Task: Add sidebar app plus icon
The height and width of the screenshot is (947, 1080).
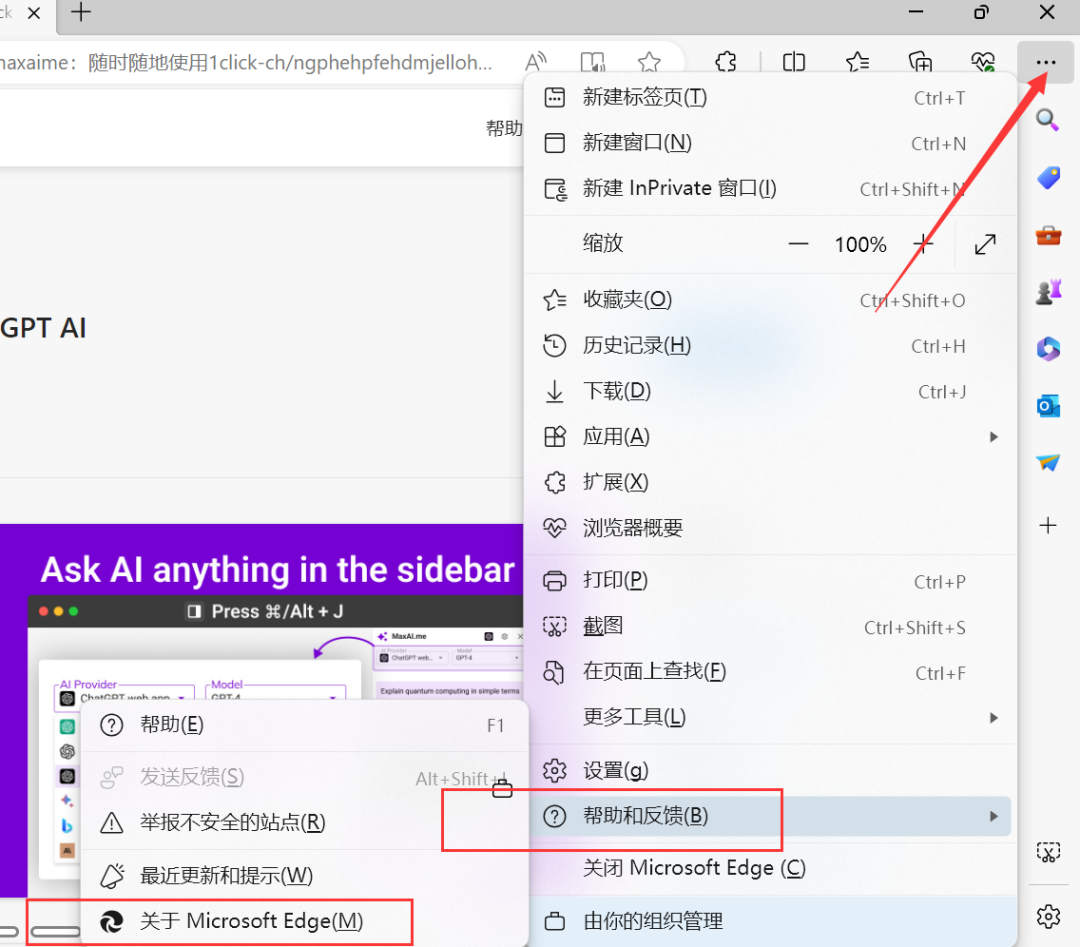Action: pos(1048,525)
